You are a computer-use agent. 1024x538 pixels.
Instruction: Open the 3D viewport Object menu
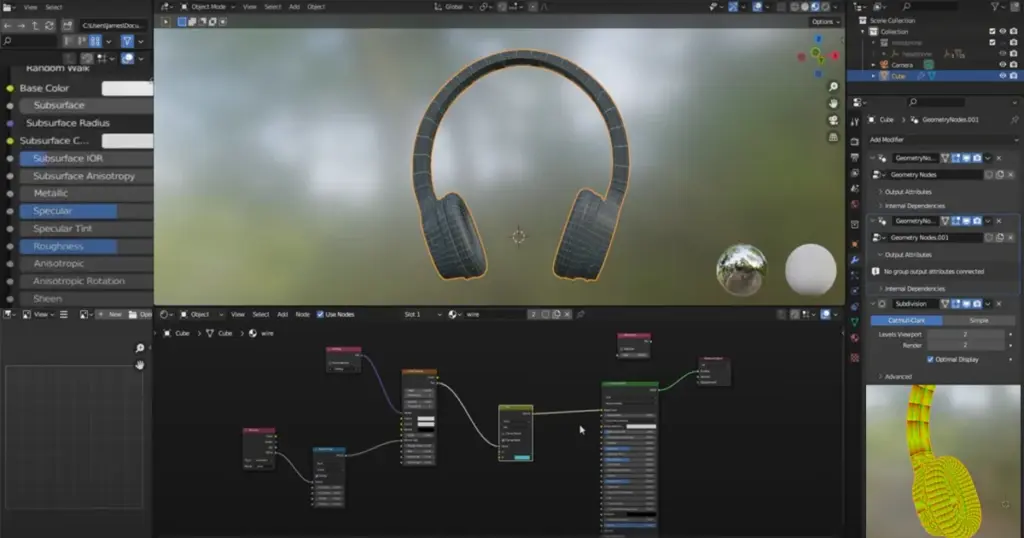[316, 7]
